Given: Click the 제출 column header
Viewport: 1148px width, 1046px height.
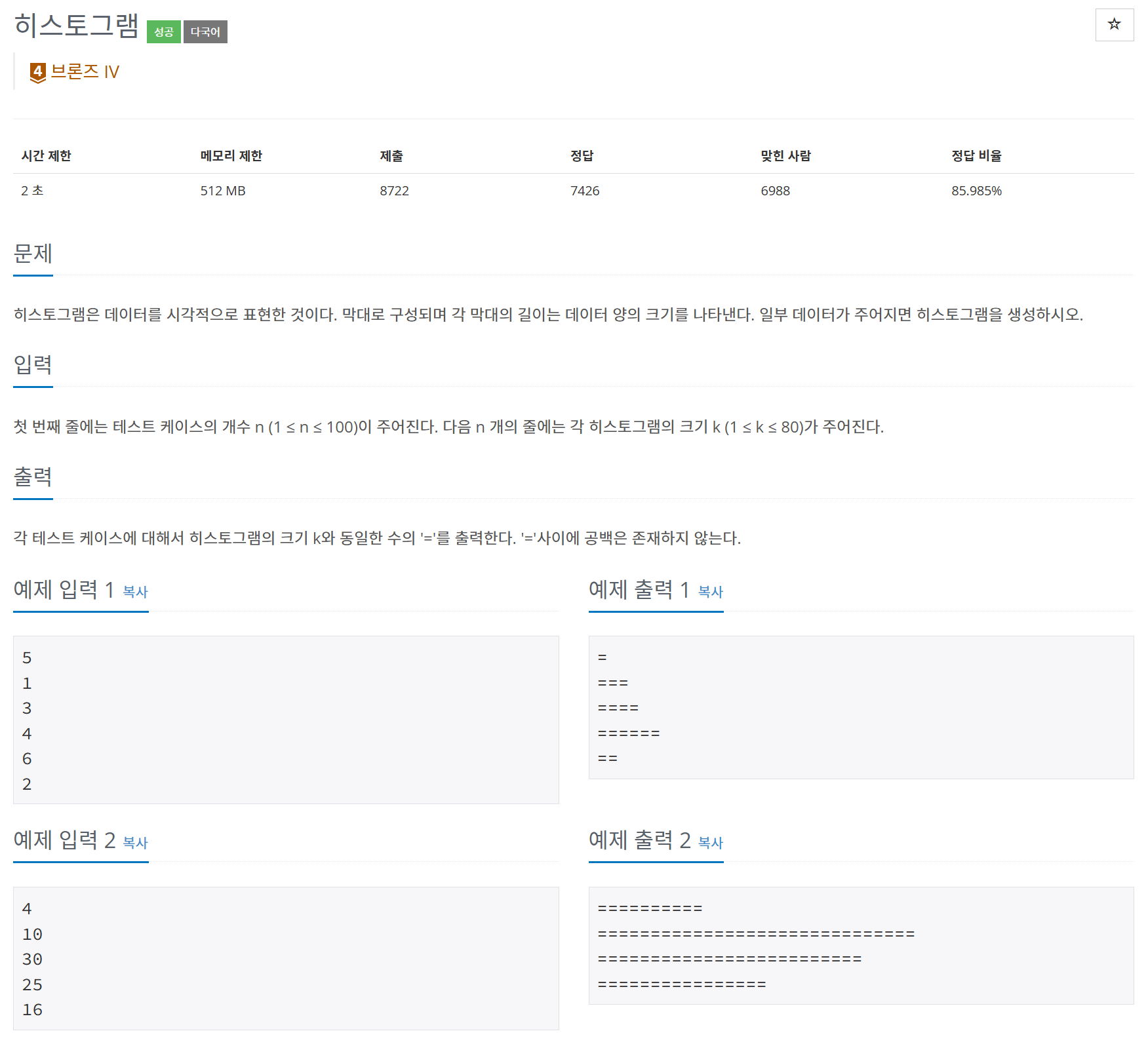Looking at the screenshot, I should click(x=391, y=155).
